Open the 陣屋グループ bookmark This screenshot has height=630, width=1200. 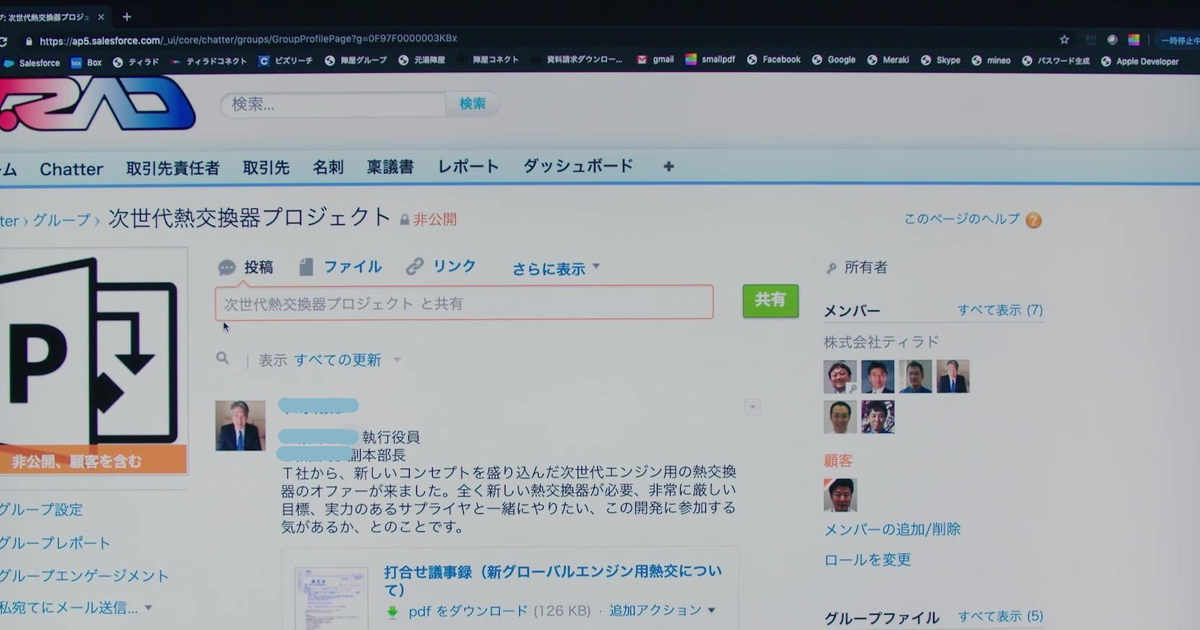tap(355, 61)
